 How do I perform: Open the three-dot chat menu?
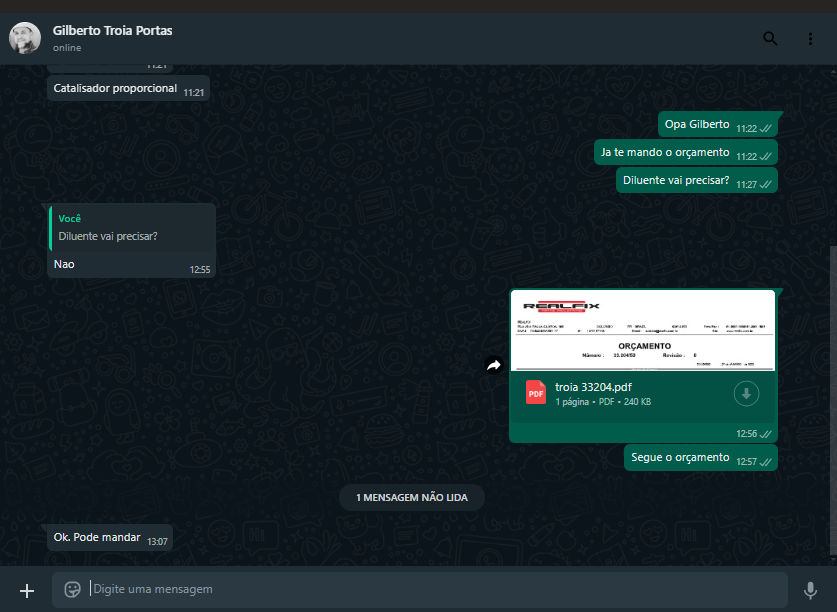[x=810, y=39]
